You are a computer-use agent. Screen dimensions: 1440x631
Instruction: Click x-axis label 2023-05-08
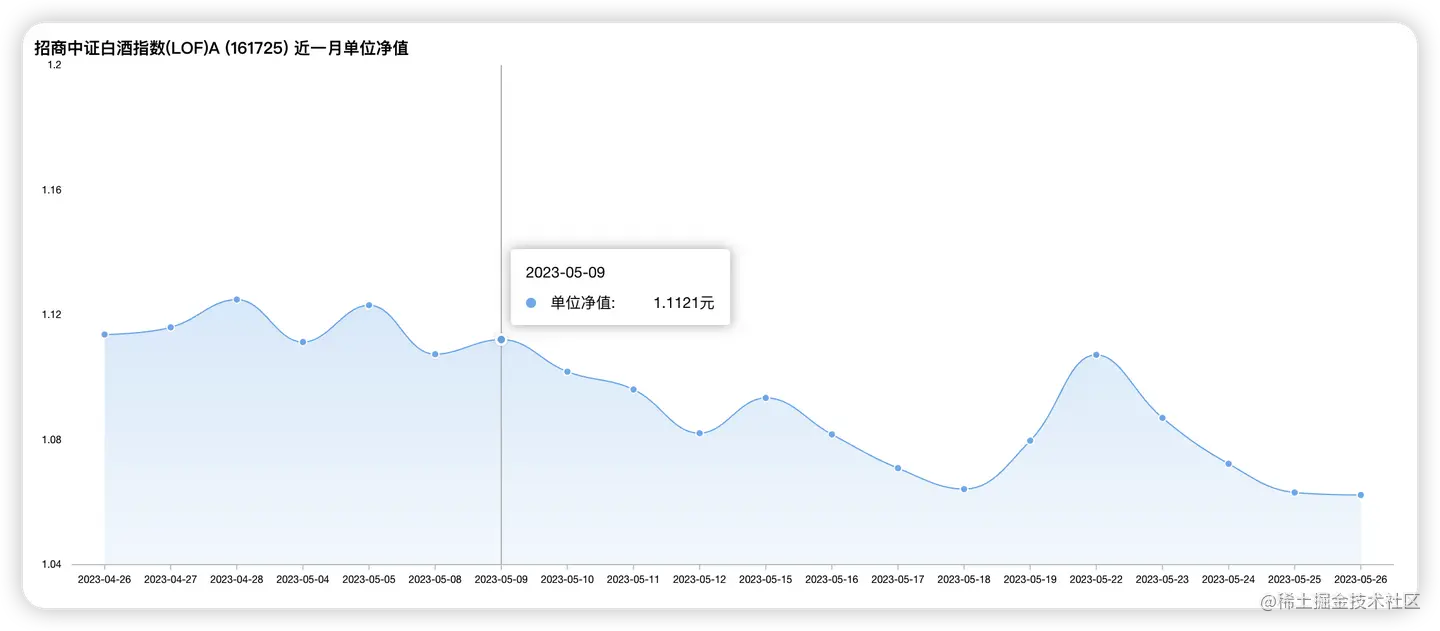pyautogui.click(x=435, y=579)
